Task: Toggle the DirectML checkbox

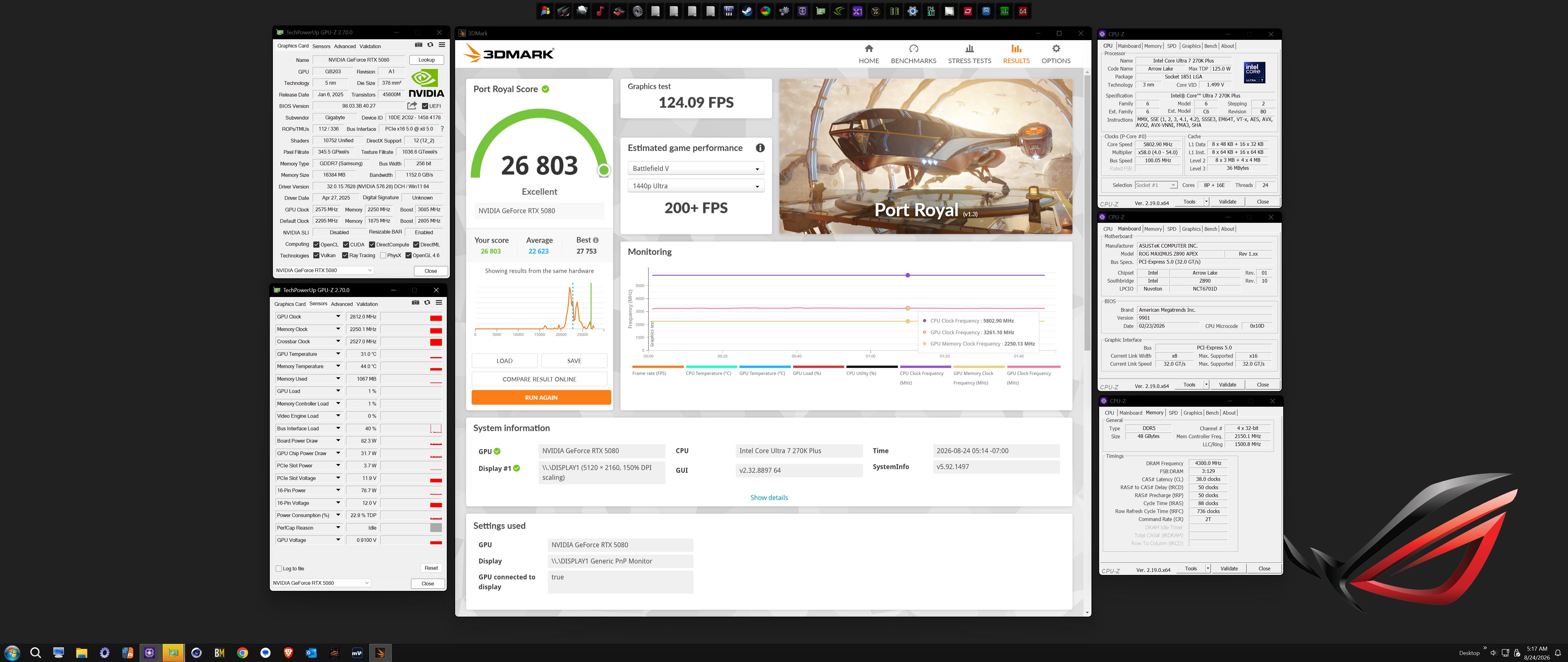Action: click(x=417, y=245)
